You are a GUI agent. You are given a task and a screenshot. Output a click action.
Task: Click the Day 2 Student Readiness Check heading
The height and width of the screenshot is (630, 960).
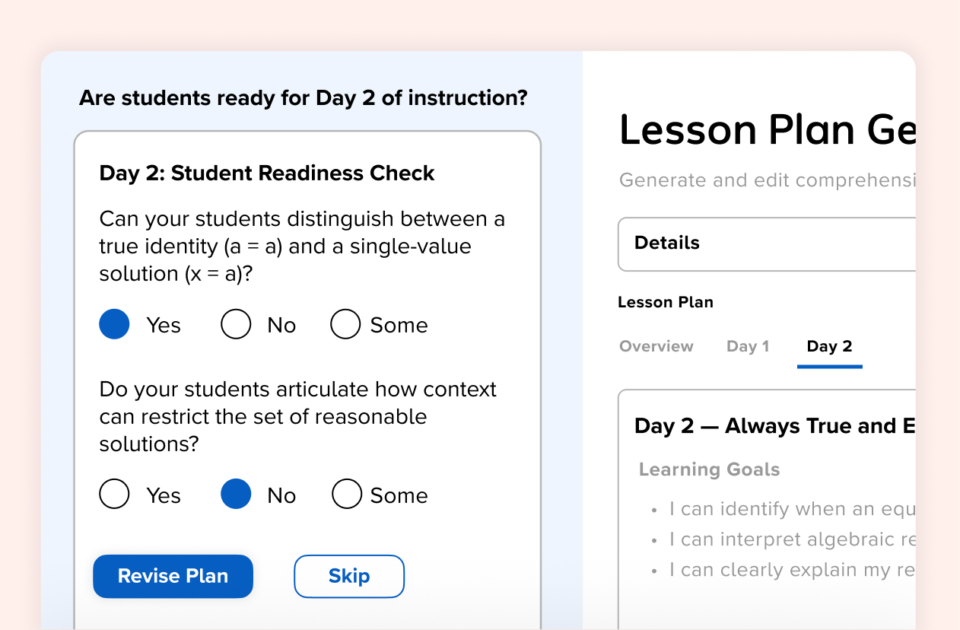click(266, 173)
